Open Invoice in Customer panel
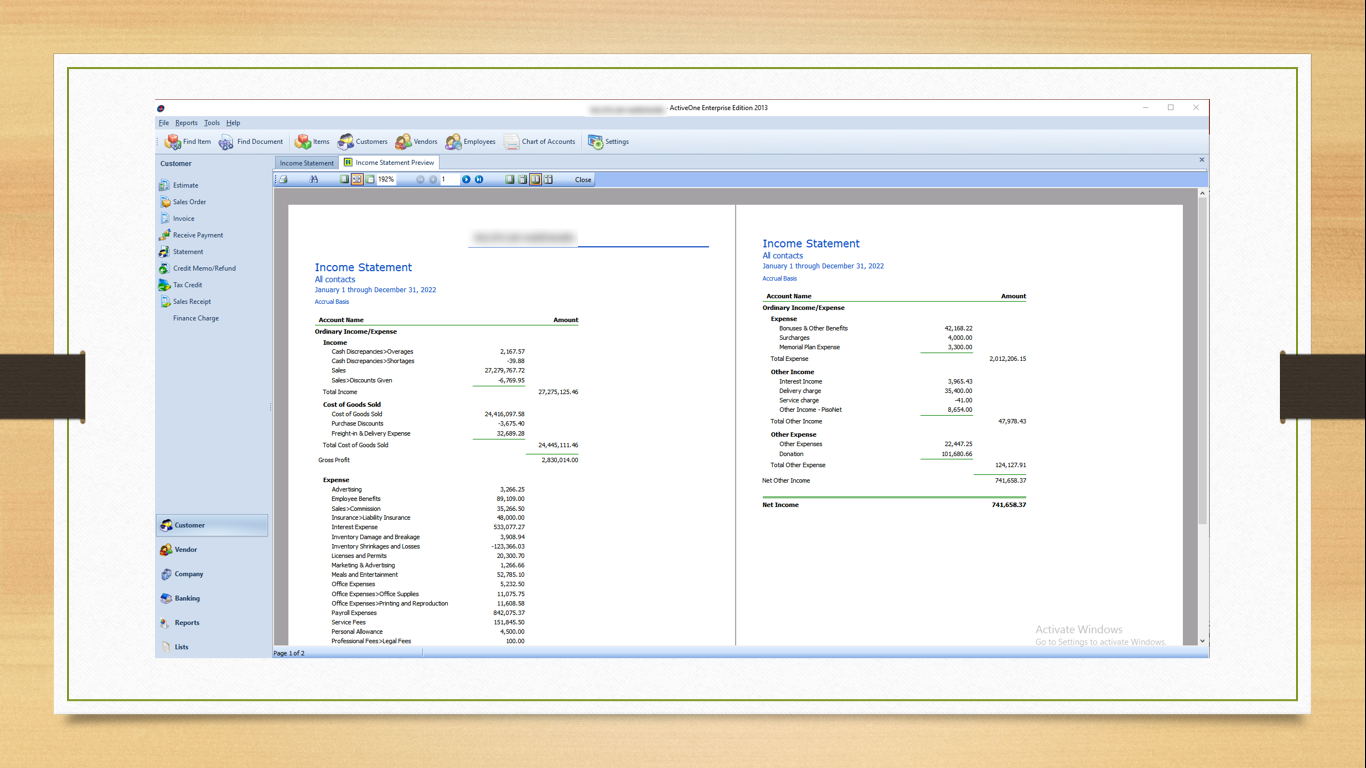Screen dimensions: 1366x768 pyautogui.click(x=177, y=219)
